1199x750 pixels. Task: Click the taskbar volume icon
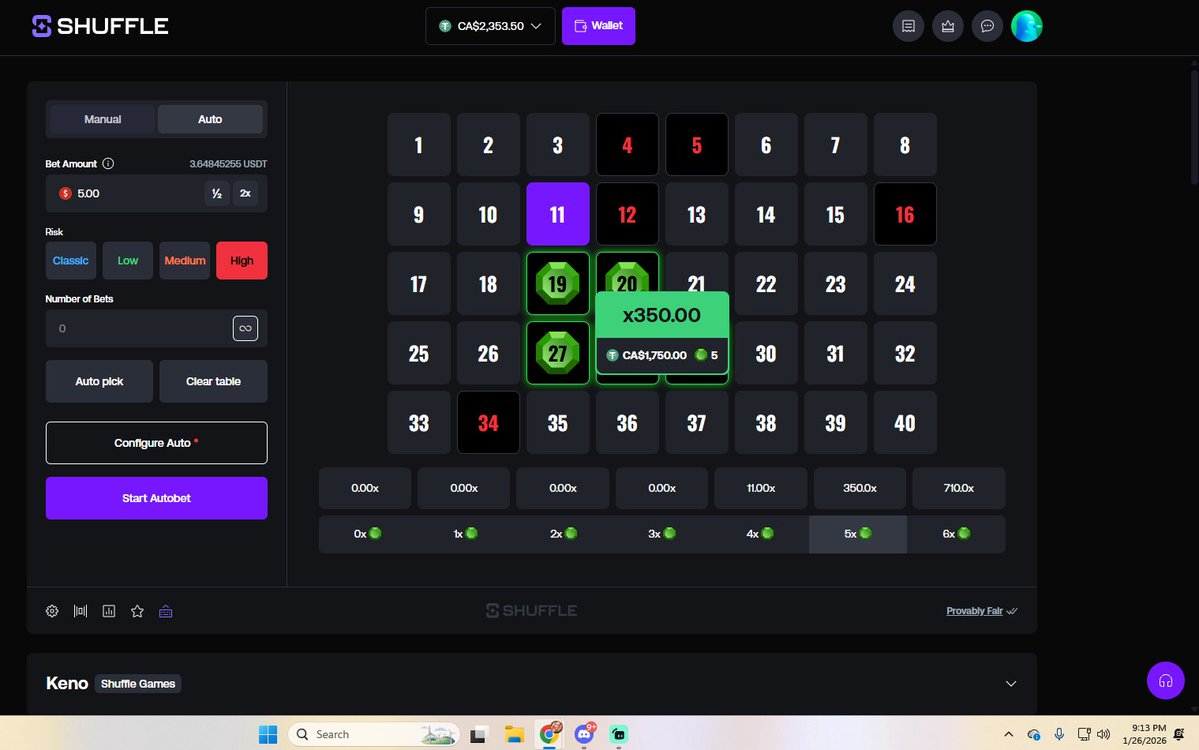point(1103,735)
